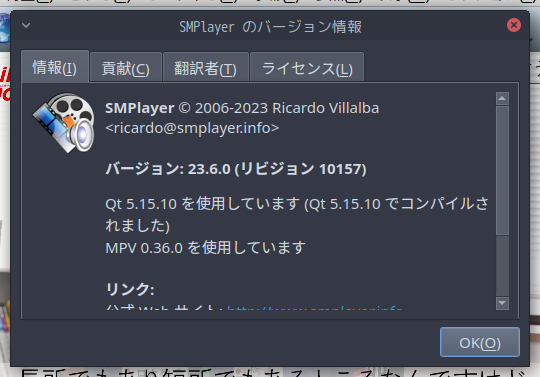
Task: Click the SMPlayer copyright line
Action: click(242, 108)
